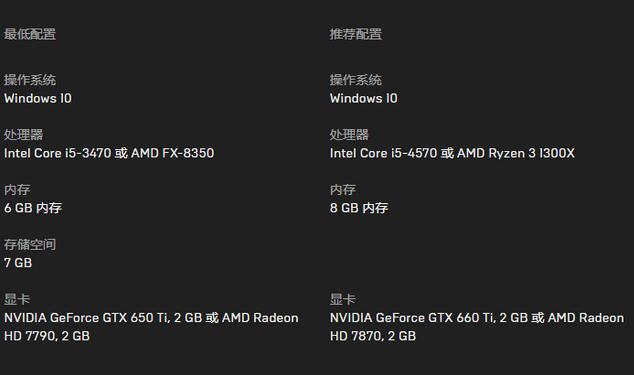
Task: Click the recommended 显卡 label
Action: click(x=343, y=299)
